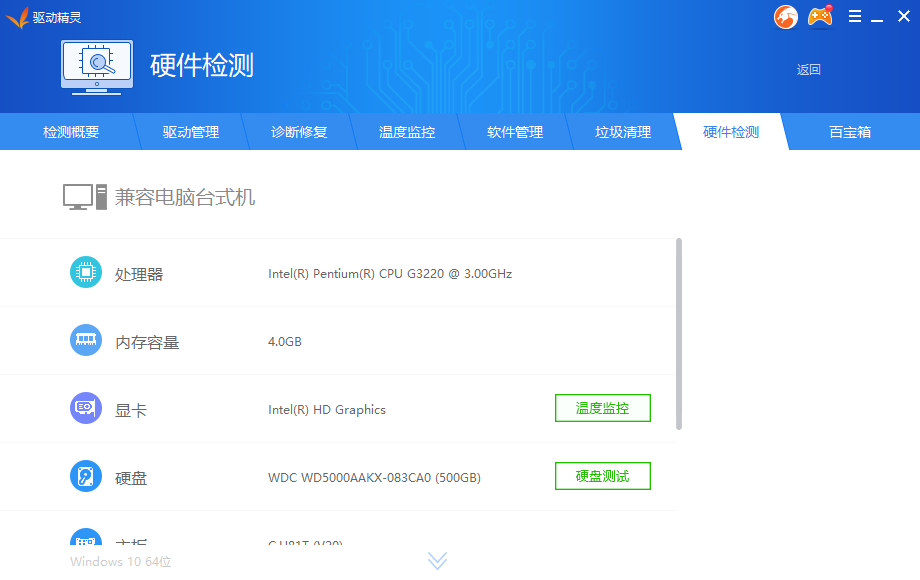The width and height of the screenshot is (920, 580).
Task: Start the 硬盘测试 disk test
Action: (602, 476)
